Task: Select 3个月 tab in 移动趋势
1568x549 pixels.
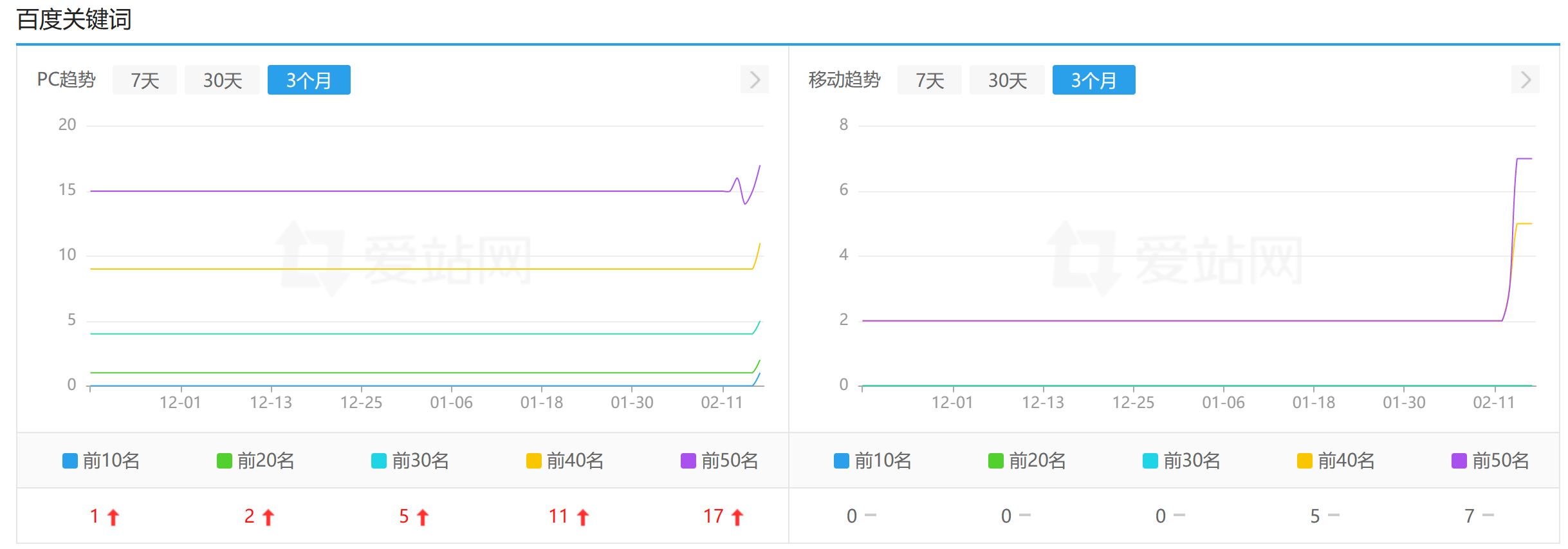Action: click(x=1094, y=80)
